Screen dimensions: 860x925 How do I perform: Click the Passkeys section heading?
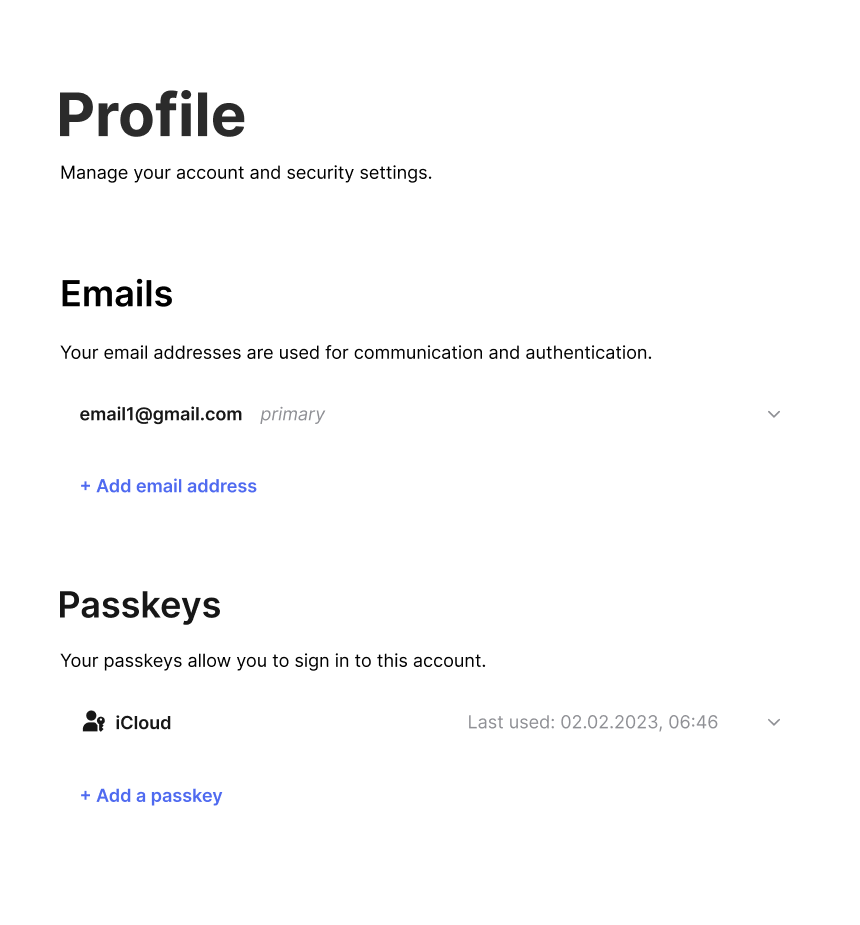(x=140, y=606)
